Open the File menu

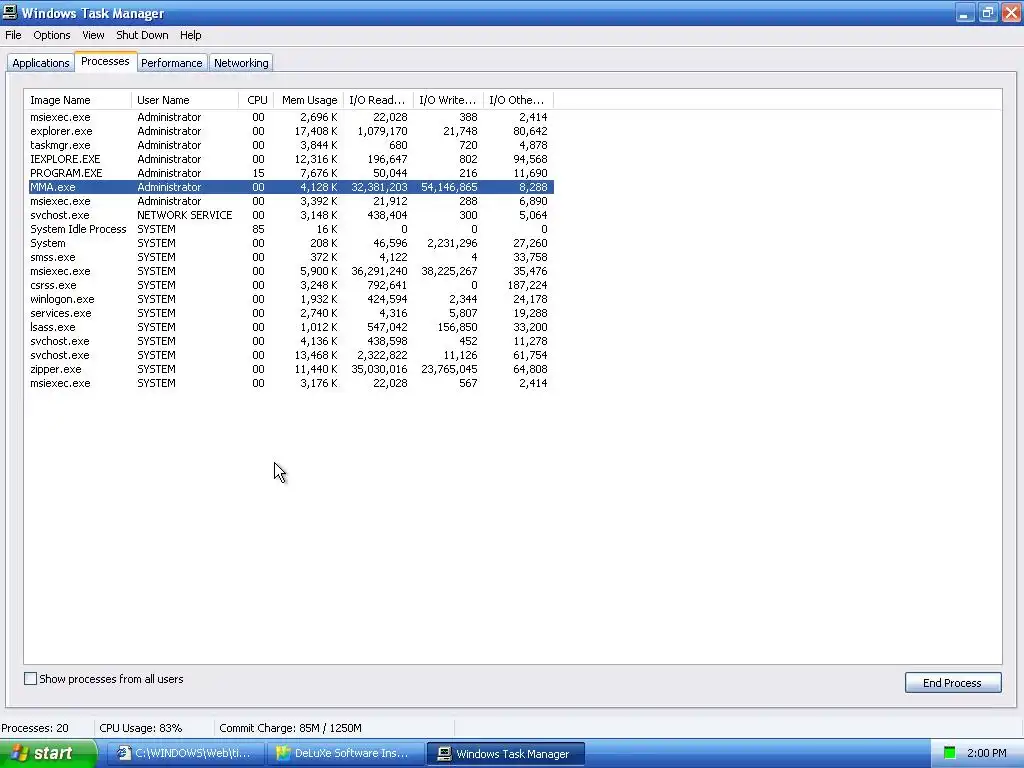[13, 35]
